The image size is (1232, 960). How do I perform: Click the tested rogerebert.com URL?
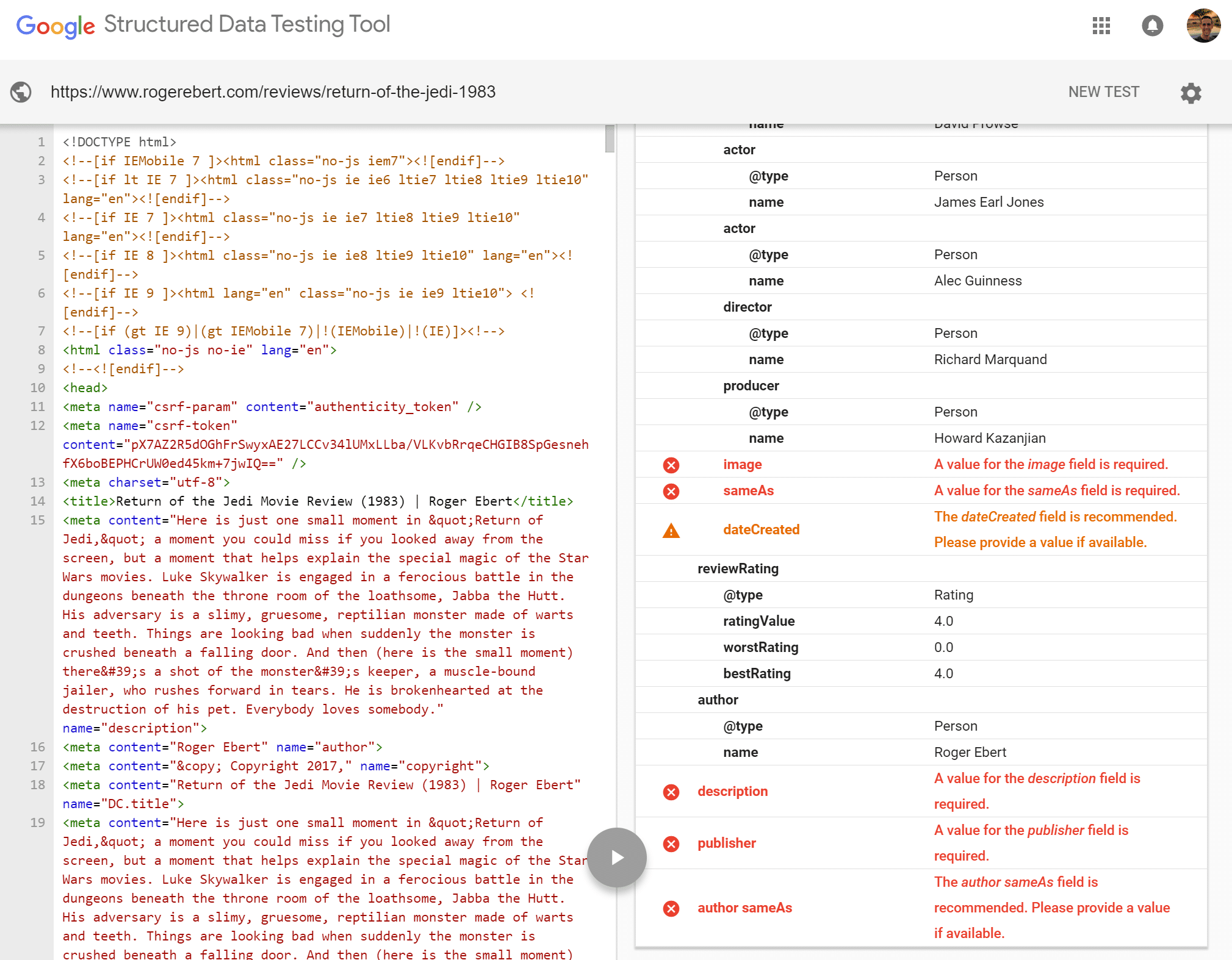click(273, 92)
